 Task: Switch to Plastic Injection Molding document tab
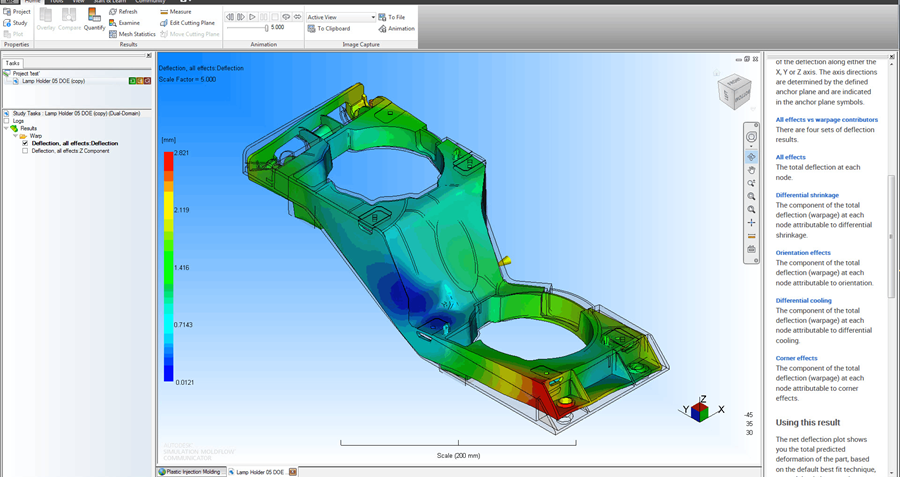pos(191,472)
